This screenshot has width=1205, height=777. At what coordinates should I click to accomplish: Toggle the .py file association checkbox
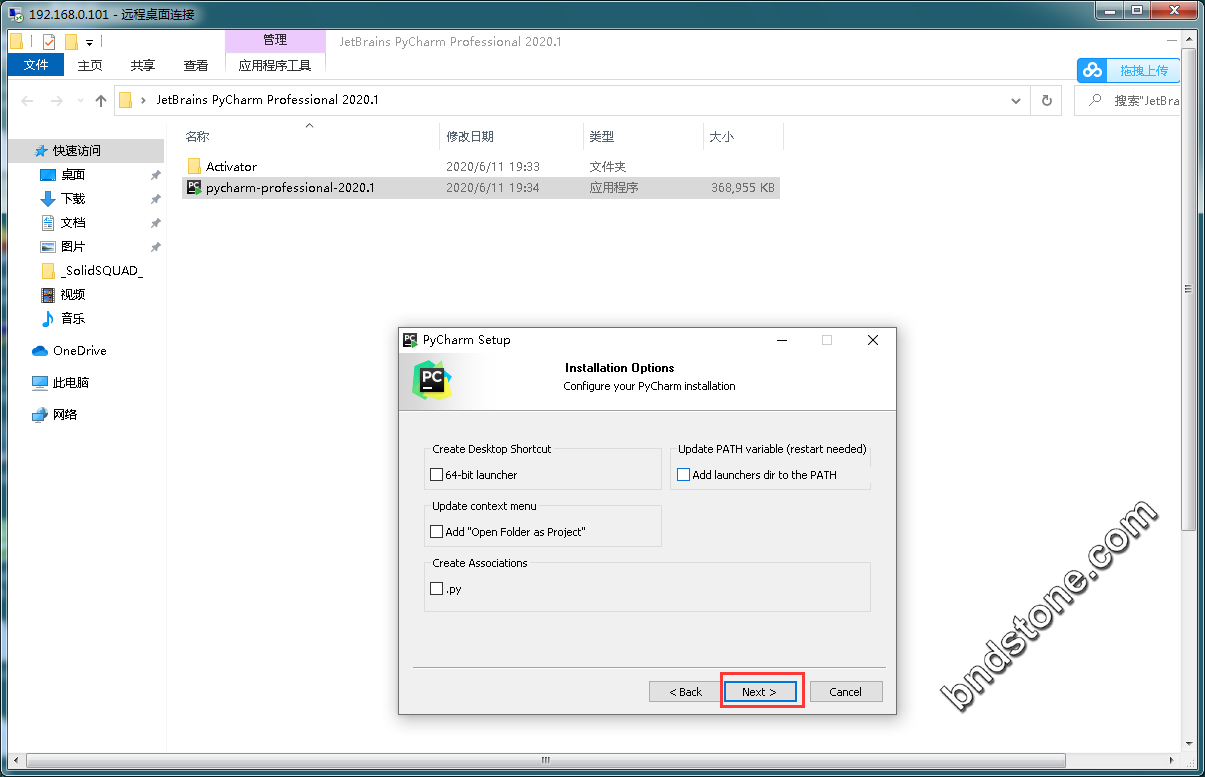(437, 589)
